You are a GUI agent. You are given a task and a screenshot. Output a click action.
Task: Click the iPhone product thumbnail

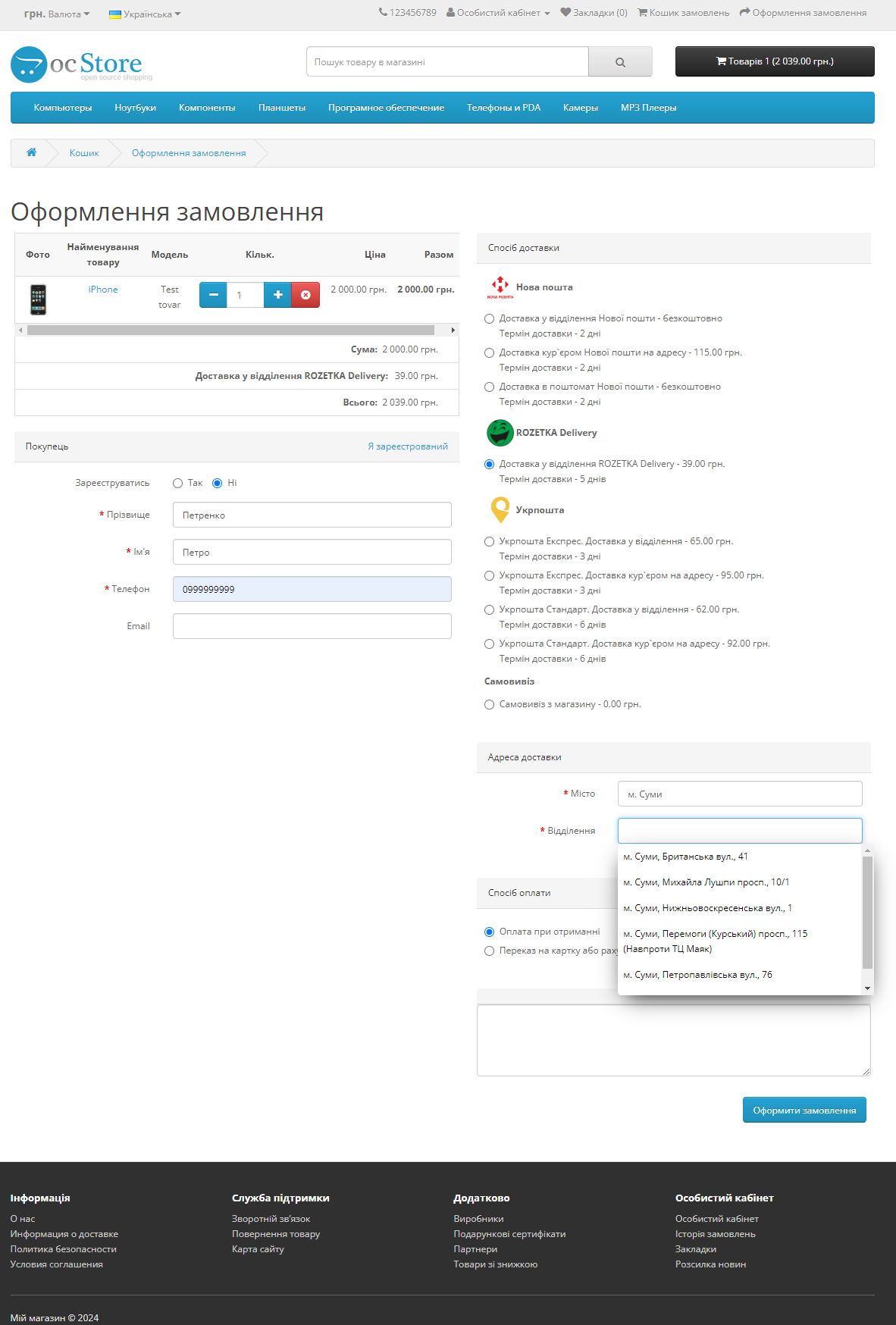pyautogui.click(x=38, y=299)
